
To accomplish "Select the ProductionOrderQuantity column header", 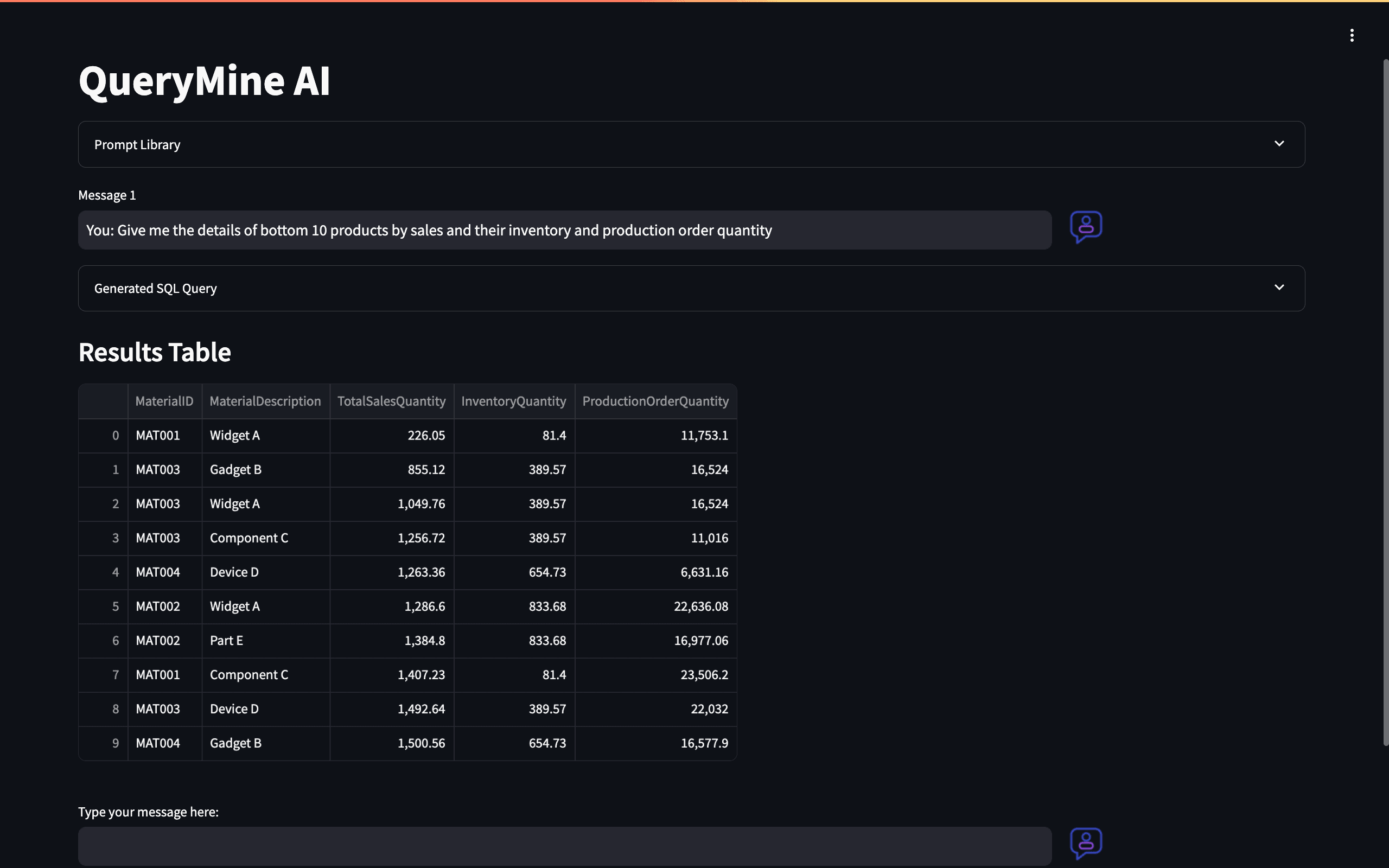I will coord(655,401).
